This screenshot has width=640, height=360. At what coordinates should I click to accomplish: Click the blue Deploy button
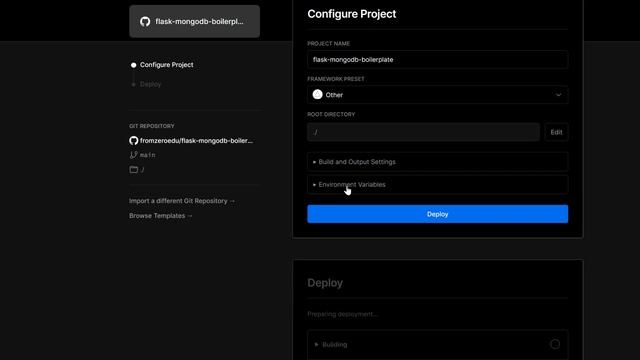tap(438, 214)
